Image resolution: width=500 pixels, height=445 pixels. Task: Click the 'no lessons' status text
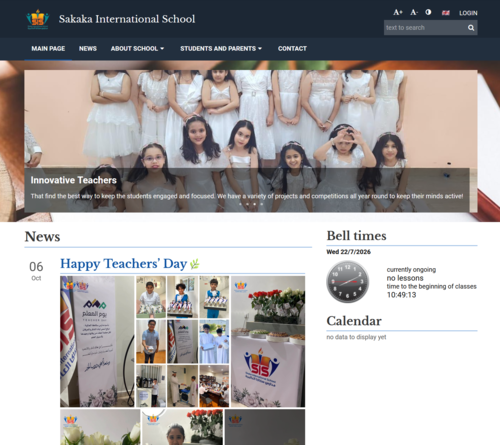point(405,278)
